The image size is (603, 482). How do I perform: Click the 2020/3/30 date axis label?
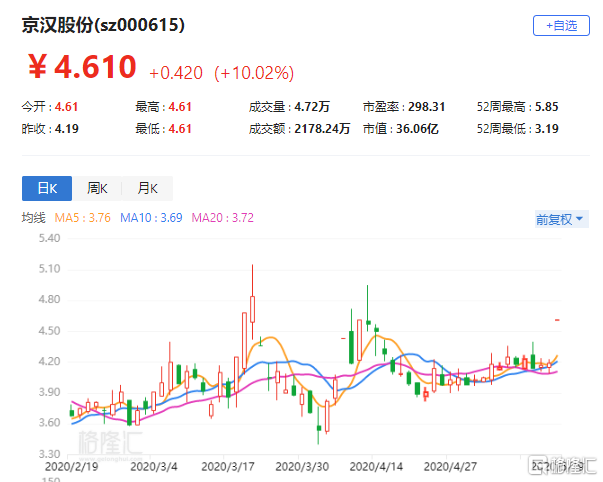[x=302, y=467]
